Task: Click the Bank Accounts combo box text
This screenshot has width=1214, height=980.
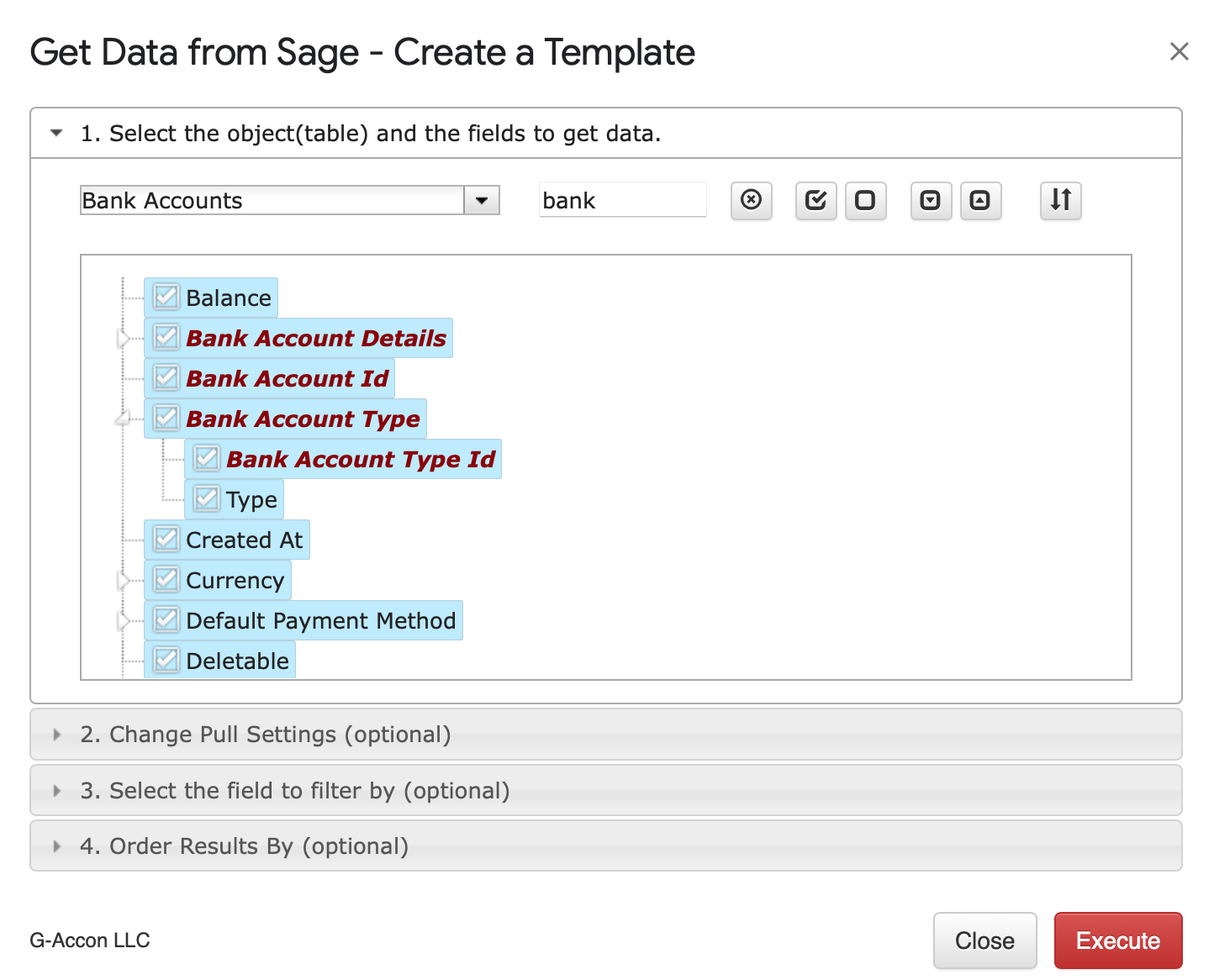Action: [272, 201]
